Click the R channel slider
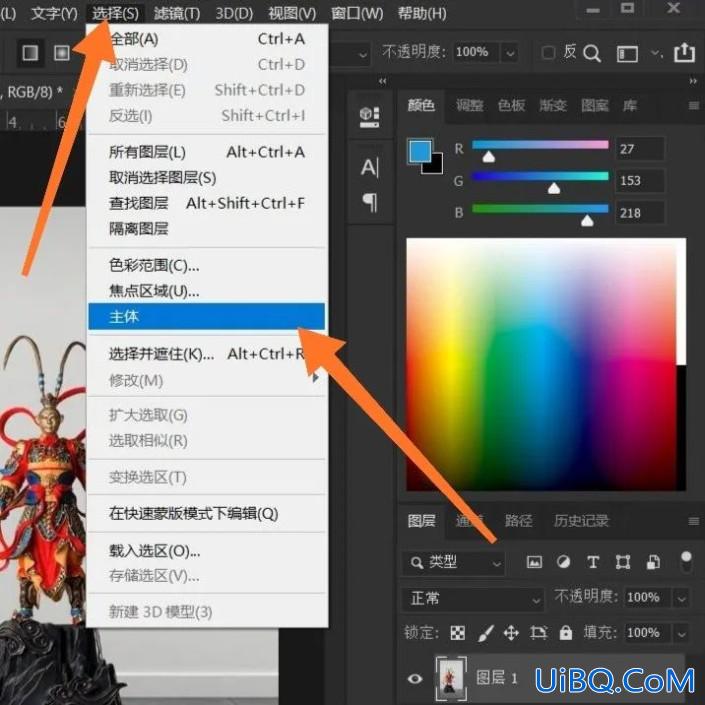The height and width of the screenshot is (705, 705). [540, 145]
